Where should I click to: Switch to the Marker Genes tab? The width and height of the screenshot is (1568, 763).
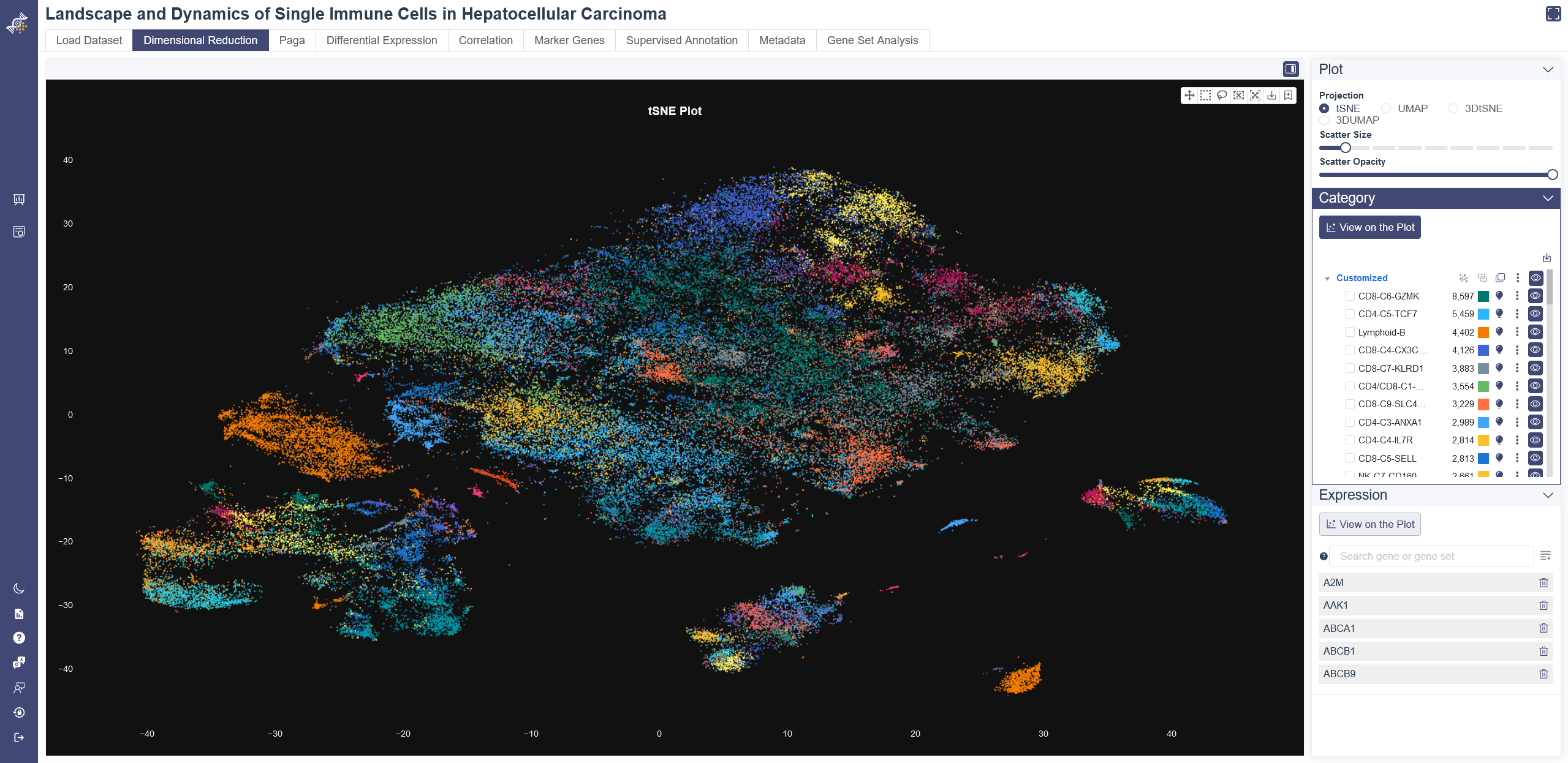click(x=569, y=40)
